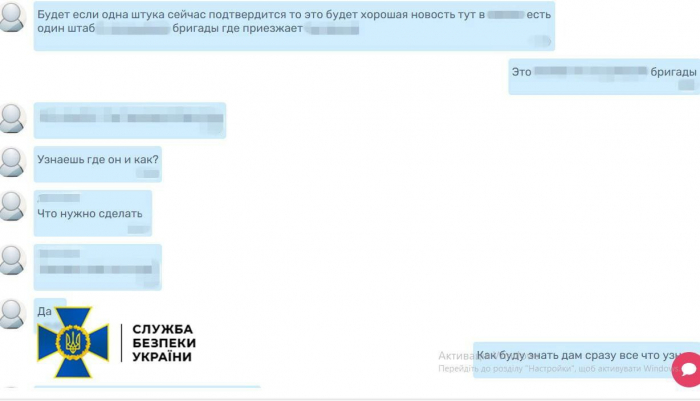Viewport: 700px width, 401px height.
Task: Open avatar next to 'Узнаешь где он и как?'
Action: click(x=12, y=160)
